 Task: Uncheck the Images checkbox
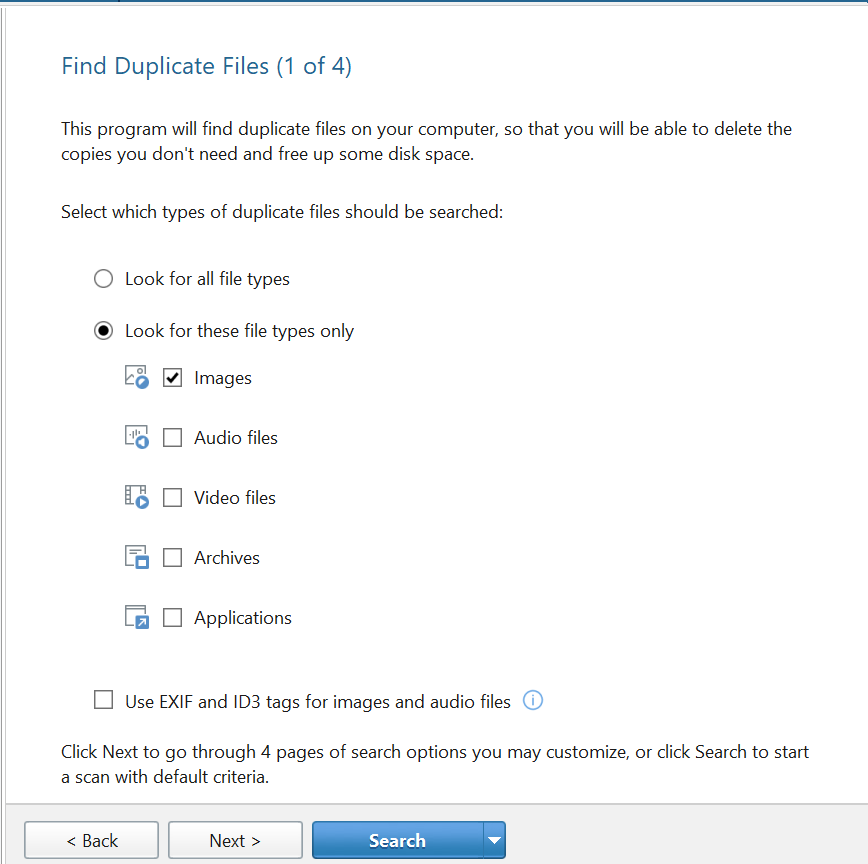[172, 378]
